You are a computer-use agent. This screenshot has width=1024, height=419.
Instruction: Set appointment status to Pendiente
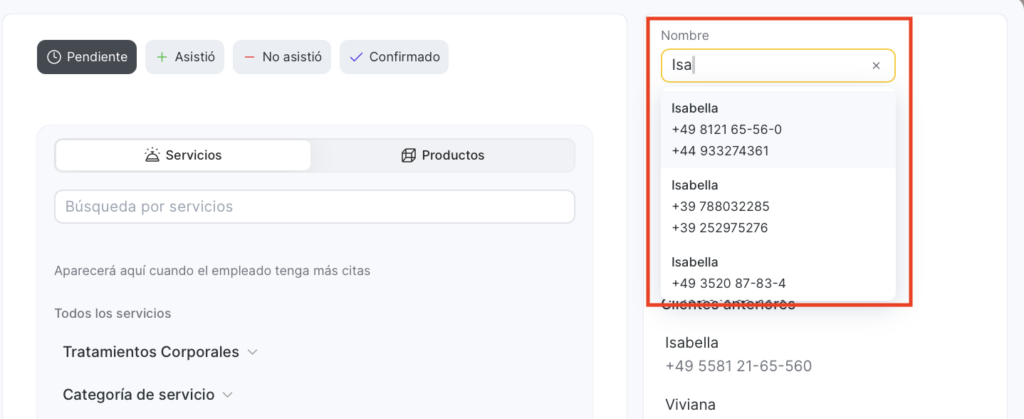pos(87,57)
